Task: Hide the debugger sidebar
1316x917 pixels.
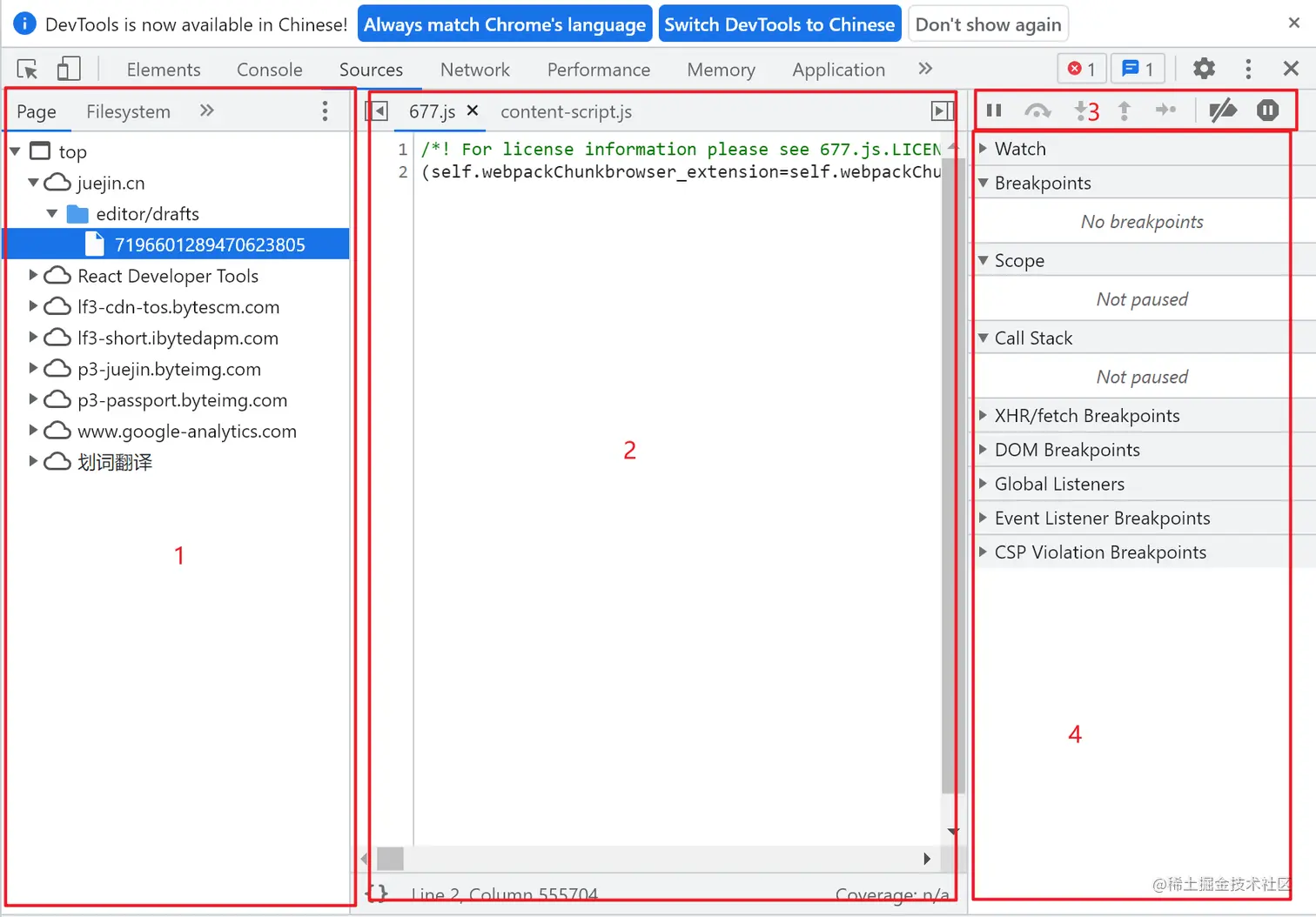Action: [x=942, y=111]
